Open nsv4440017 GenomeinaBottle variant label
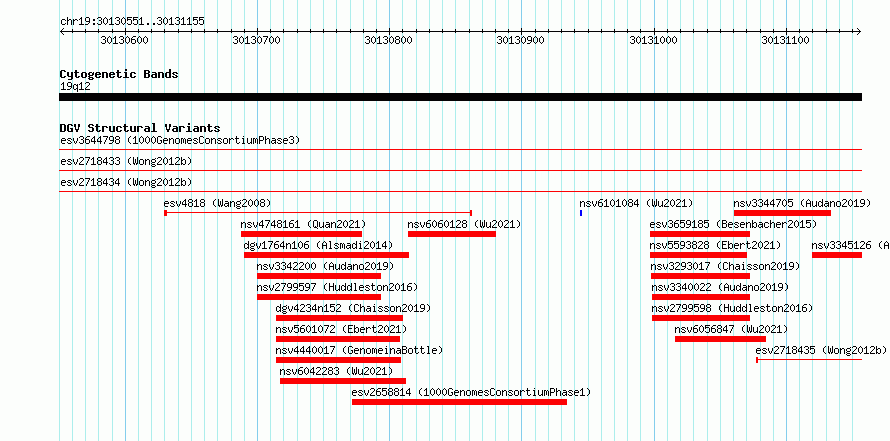The height and width of the screenshot is (441, 890). coord(359,350)
